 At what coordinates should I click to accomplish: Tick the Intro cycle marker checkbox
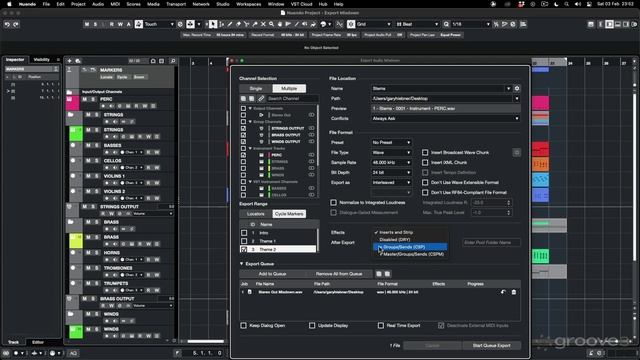pos(244,233)
